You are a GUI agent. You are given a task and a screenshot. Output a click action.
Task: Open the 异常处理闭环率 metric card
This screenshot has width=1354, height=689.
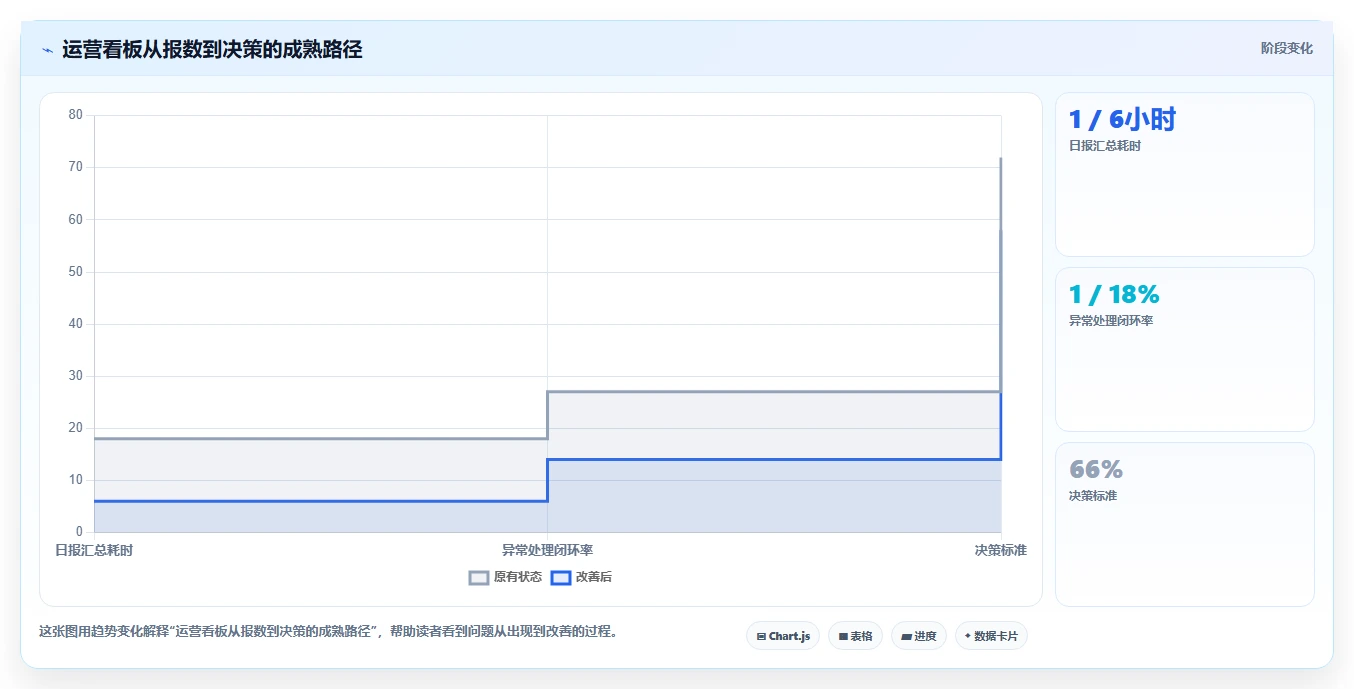pos(1185,350)
